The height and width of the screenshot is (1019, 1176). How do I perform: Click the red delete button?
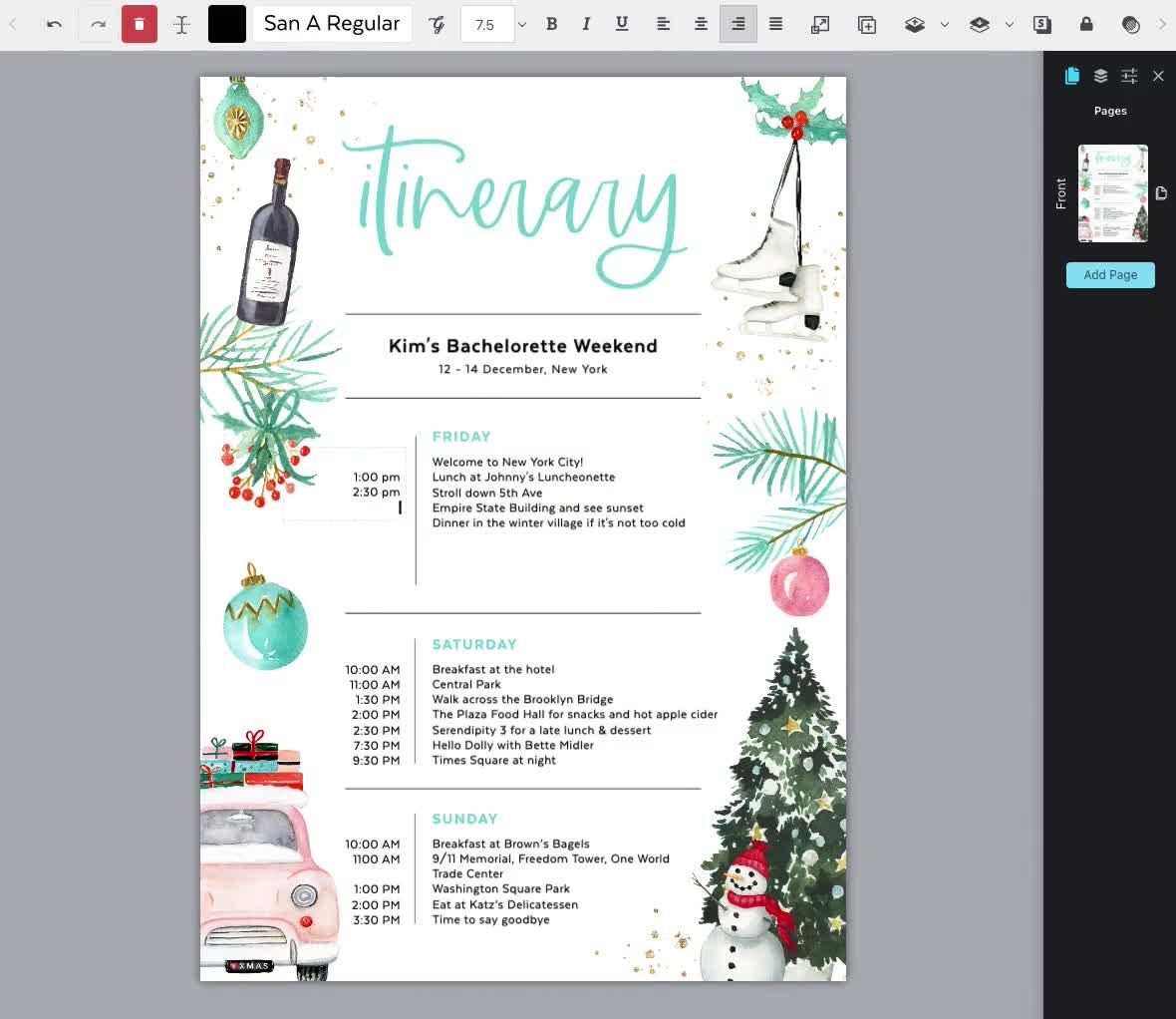(139, 23)
